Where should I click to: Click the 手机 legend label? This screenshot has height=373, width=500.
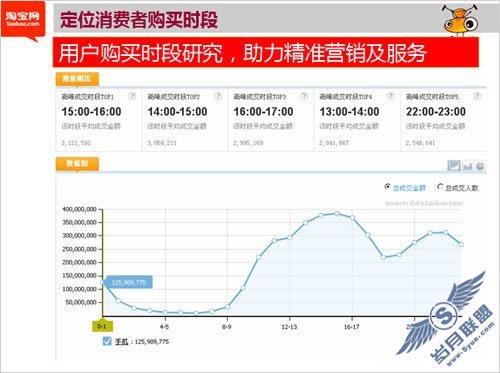coord(121,341)
